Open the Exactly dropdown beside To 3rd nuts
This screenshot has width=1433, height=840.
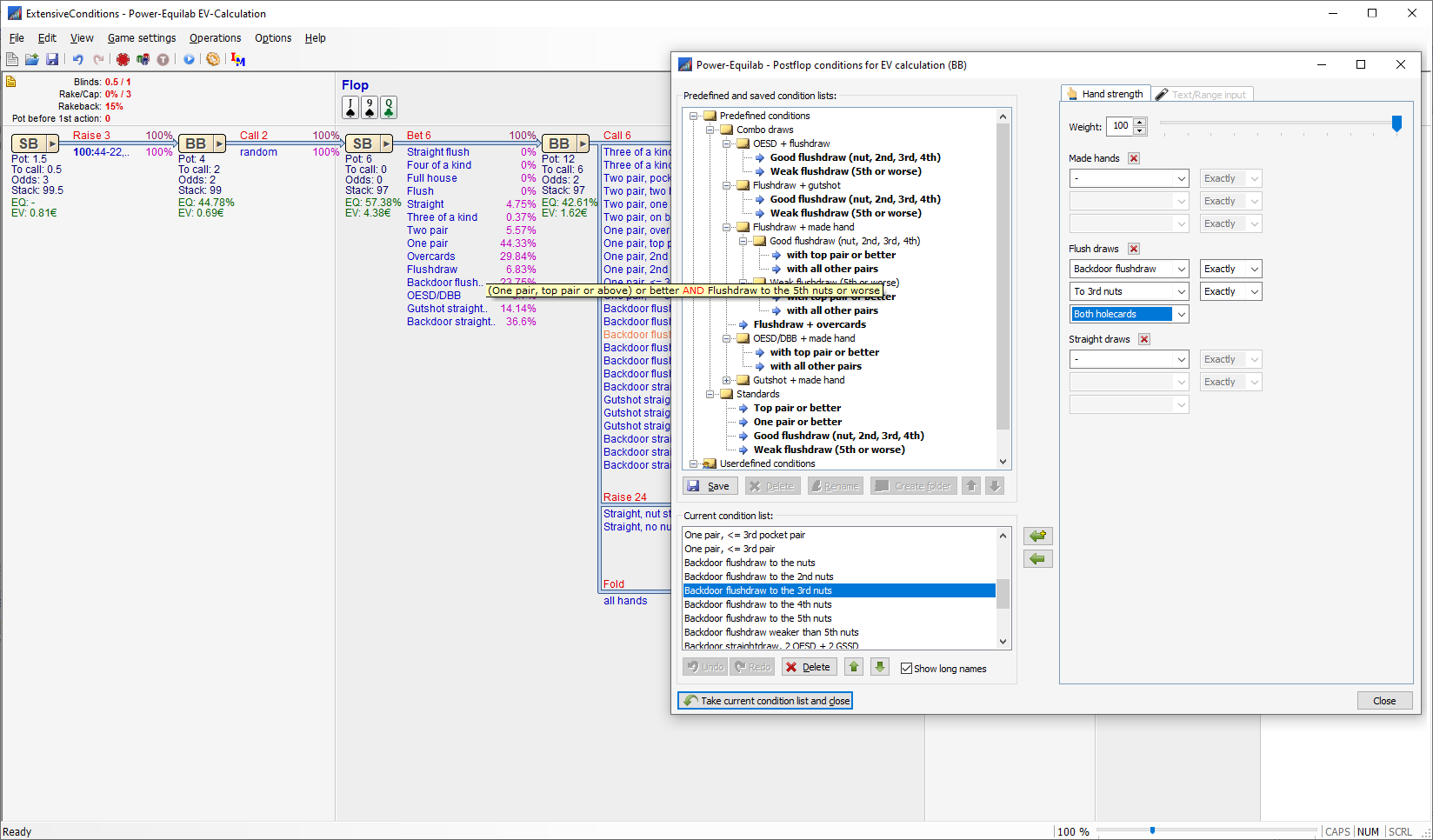[x=1230, y=291]
